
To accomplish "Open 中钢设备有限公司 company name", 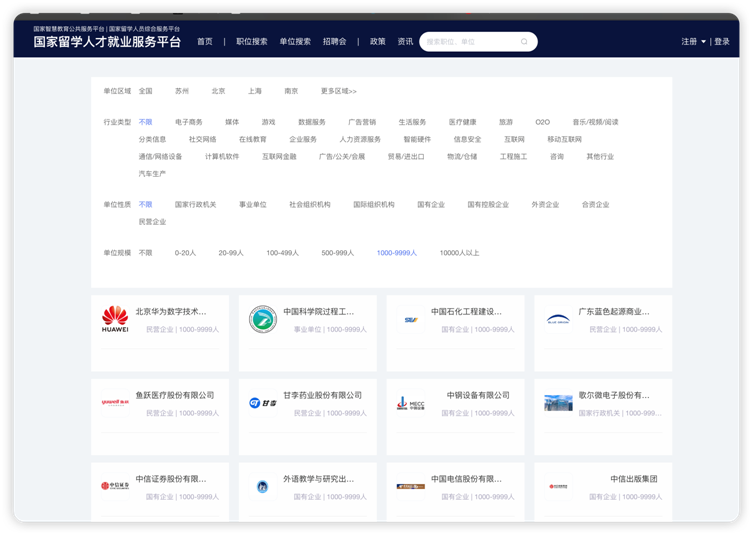I will 478,395.
